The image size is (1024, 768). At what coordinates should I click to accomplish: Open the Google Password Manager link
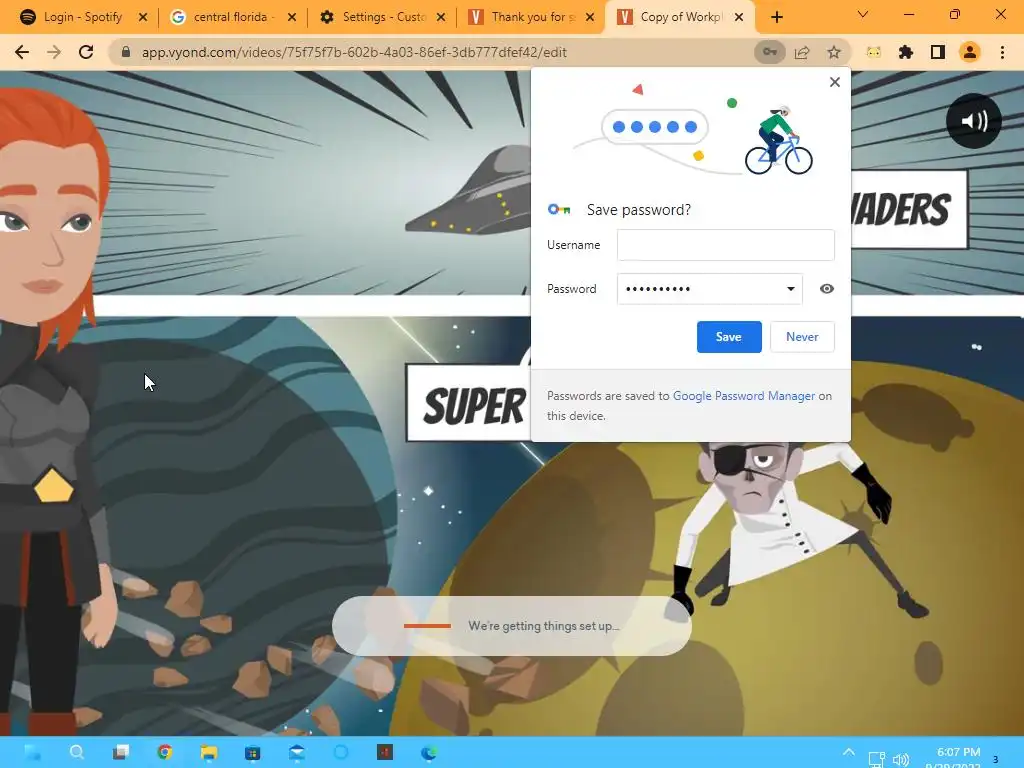click(x=744, y=396)
